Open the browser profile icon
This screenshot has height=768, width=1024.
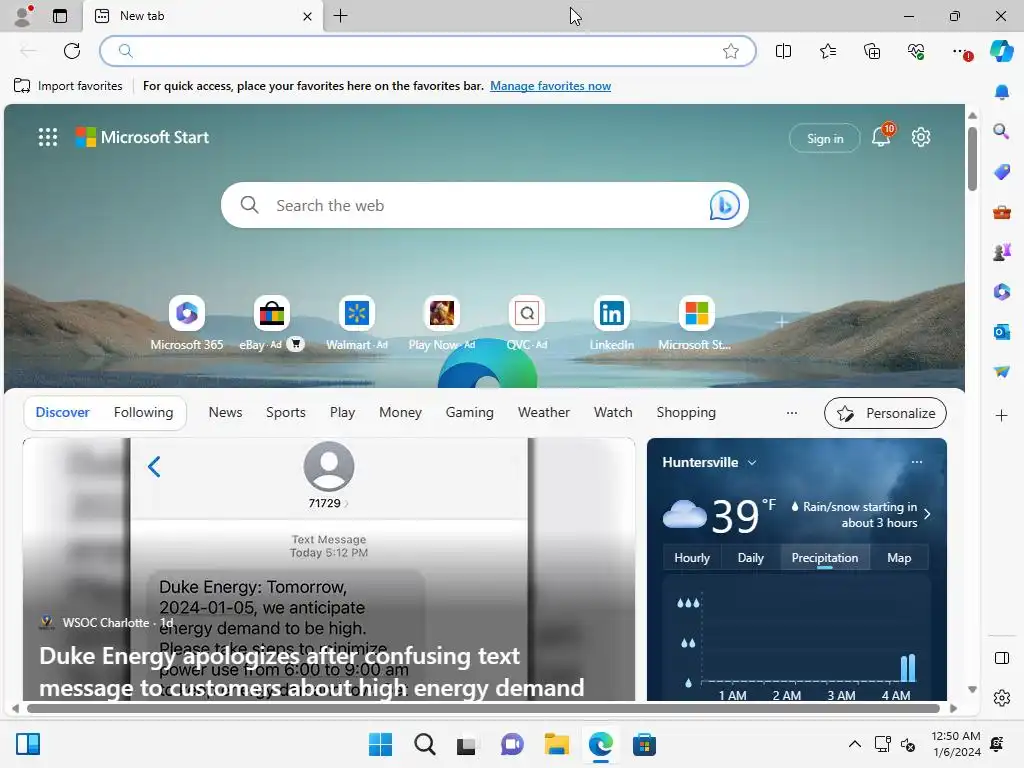[24, 16]
